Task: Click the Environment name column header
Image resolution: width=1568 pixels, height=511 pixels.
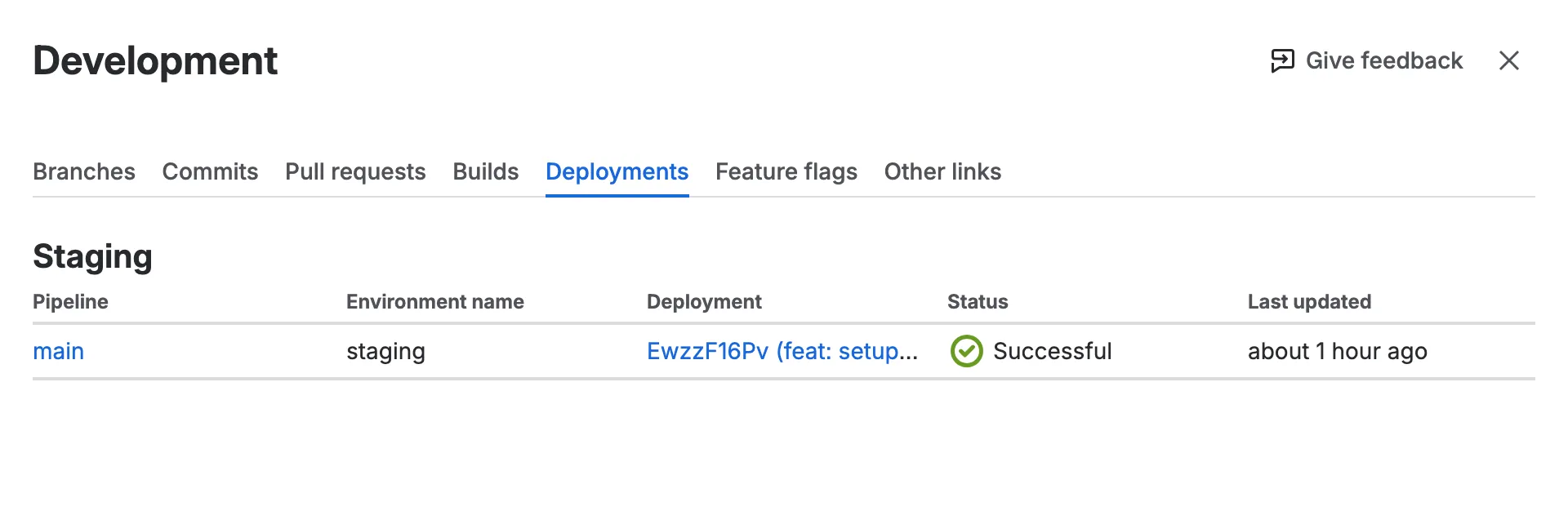Action: [434, 301]
